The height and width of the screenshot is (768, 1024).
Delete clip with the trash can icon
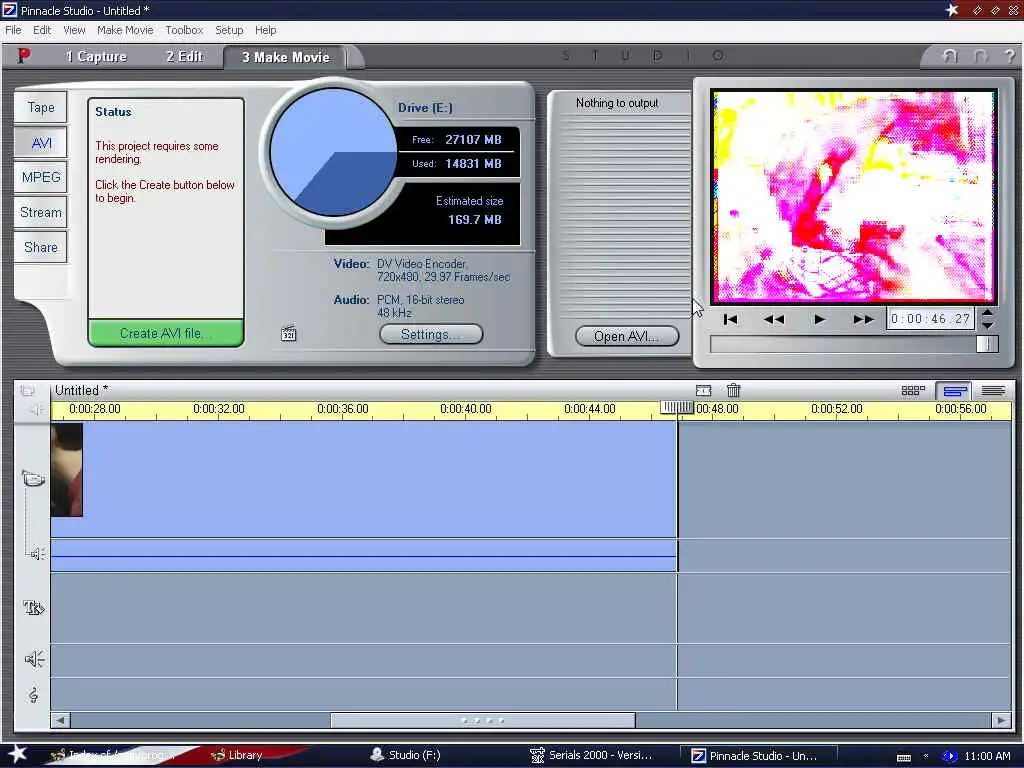point(733,391)
